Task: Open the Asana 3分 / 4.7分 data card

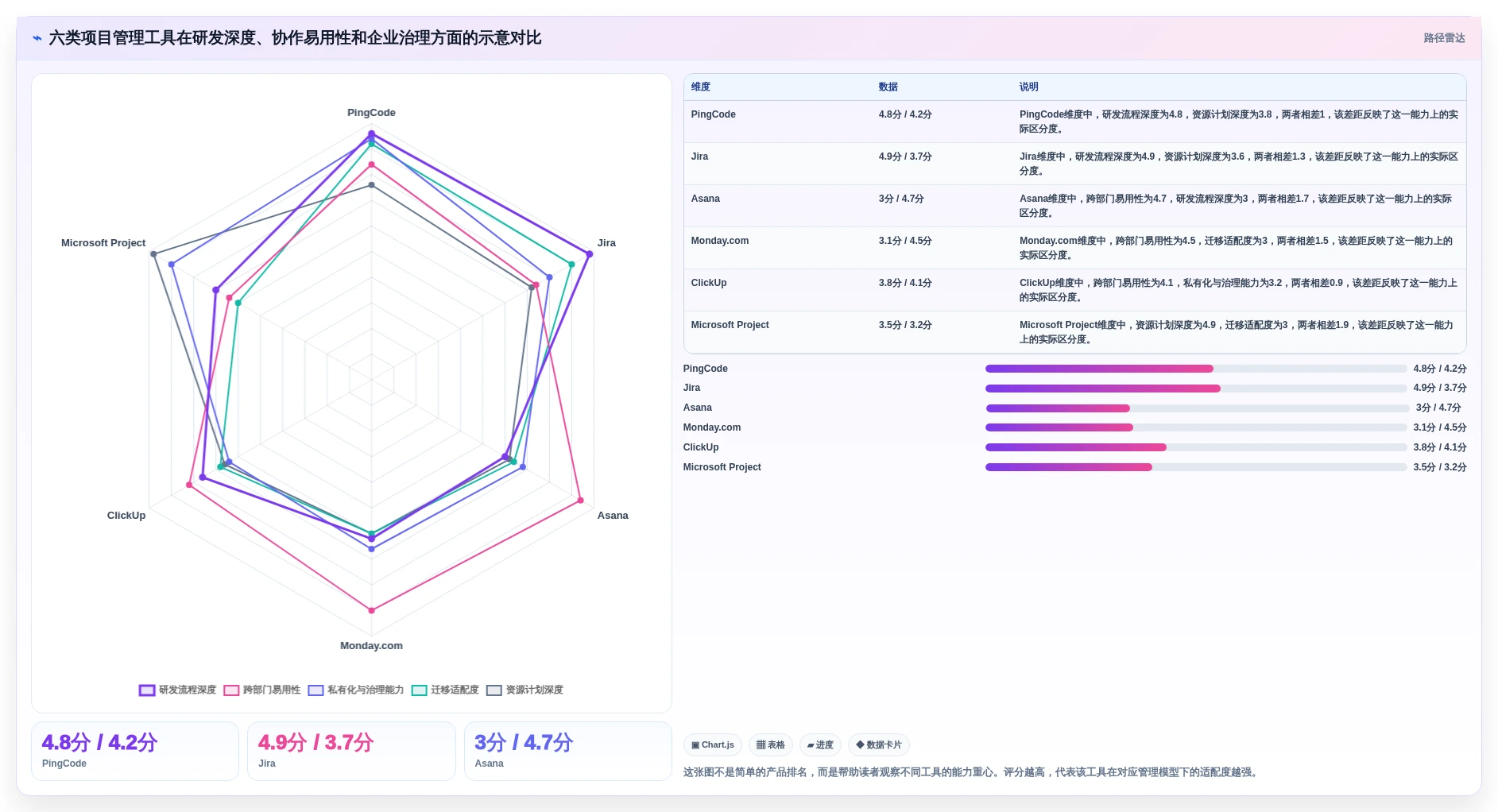Action: click(x=568, y=751)
